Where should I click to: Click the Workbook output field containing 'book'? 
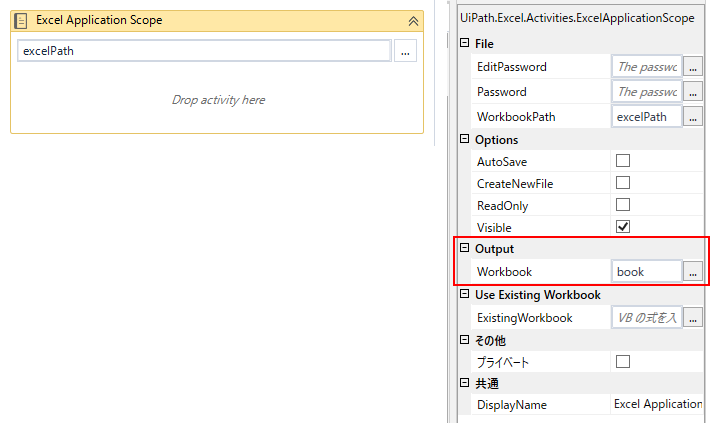click(x=646, y=272)
